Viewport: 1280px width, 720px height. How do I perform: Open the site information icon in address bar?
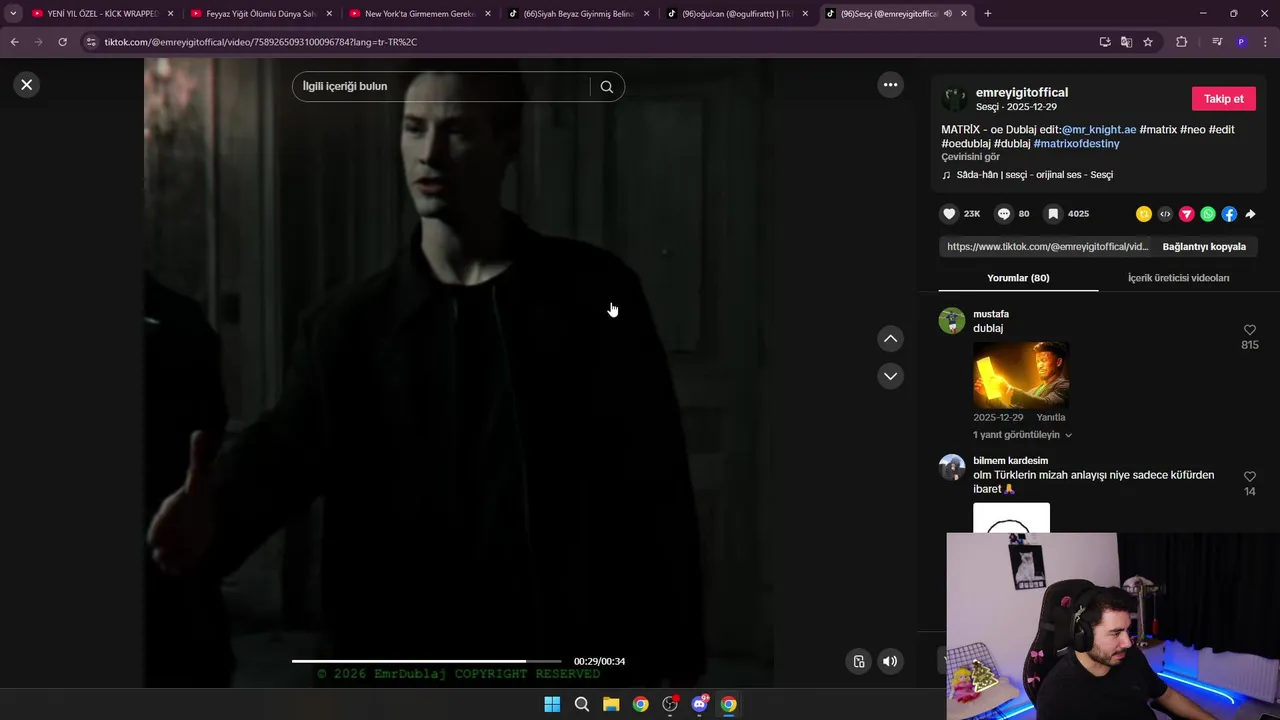click(91, 42)
